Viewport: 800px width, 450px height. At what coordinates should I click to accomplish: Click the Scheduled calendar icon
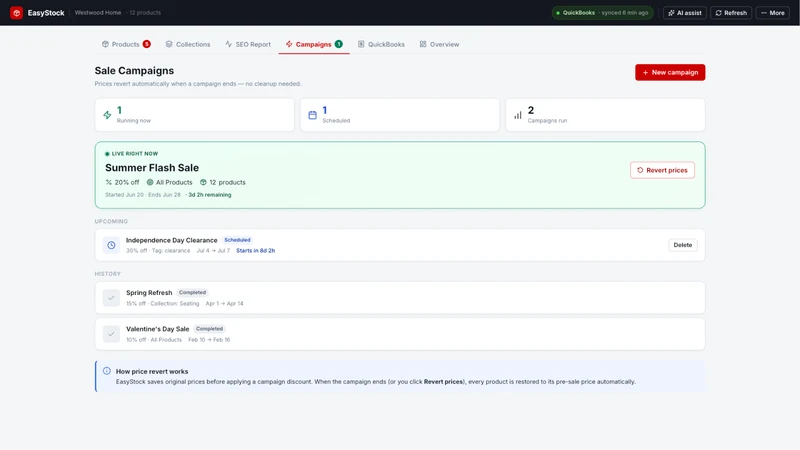pyautogui.click(x=312, y=116)
